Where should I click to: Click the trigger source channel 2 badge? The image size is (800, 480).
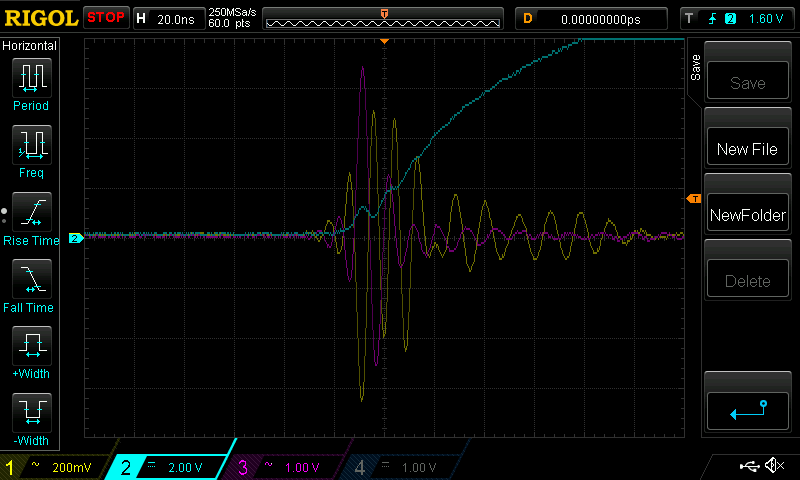pyautogui.click(x=730, y=19)
